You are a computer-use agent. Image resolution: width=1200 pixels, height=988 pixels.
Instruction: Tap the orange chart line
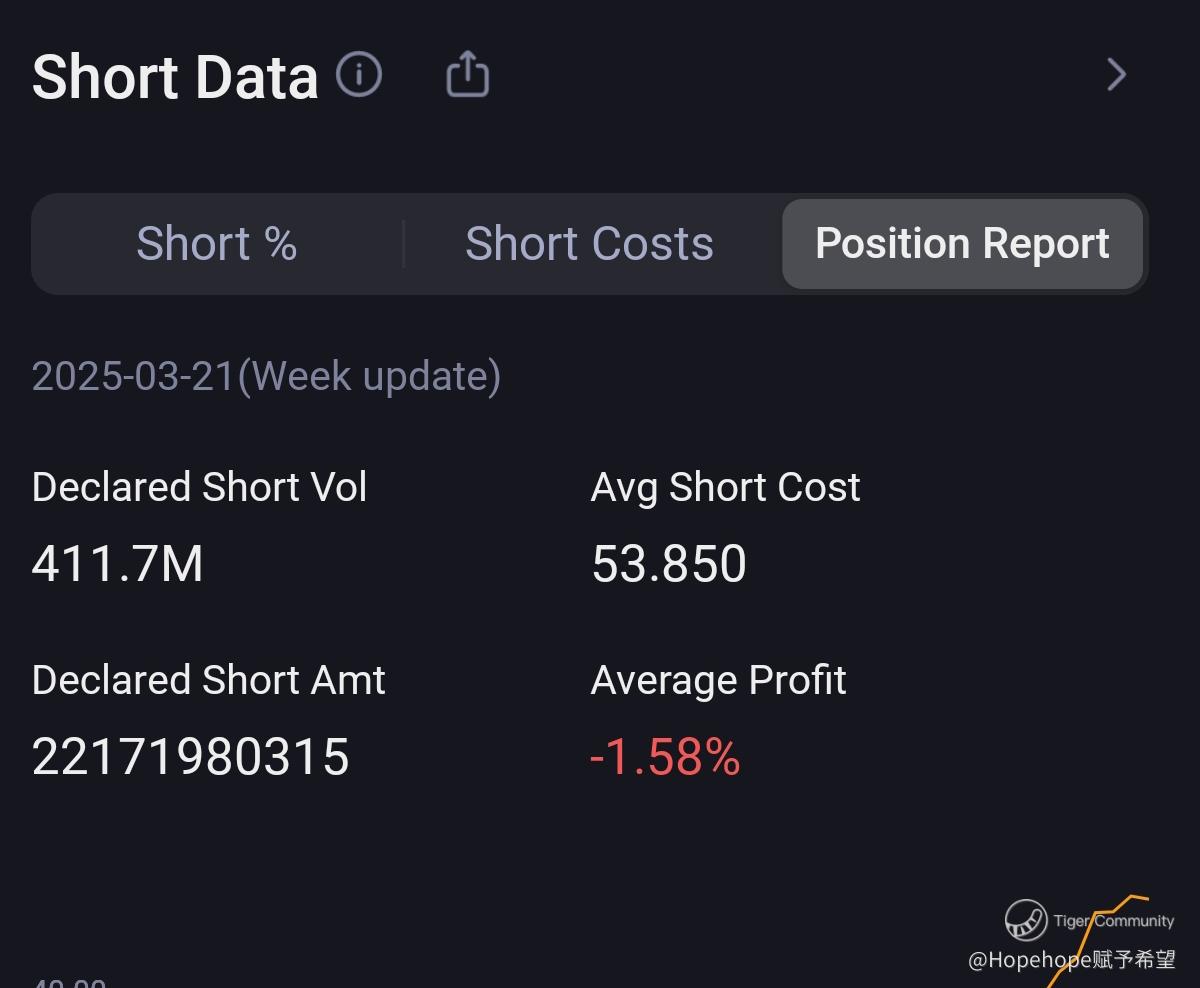pos(1135,897)
